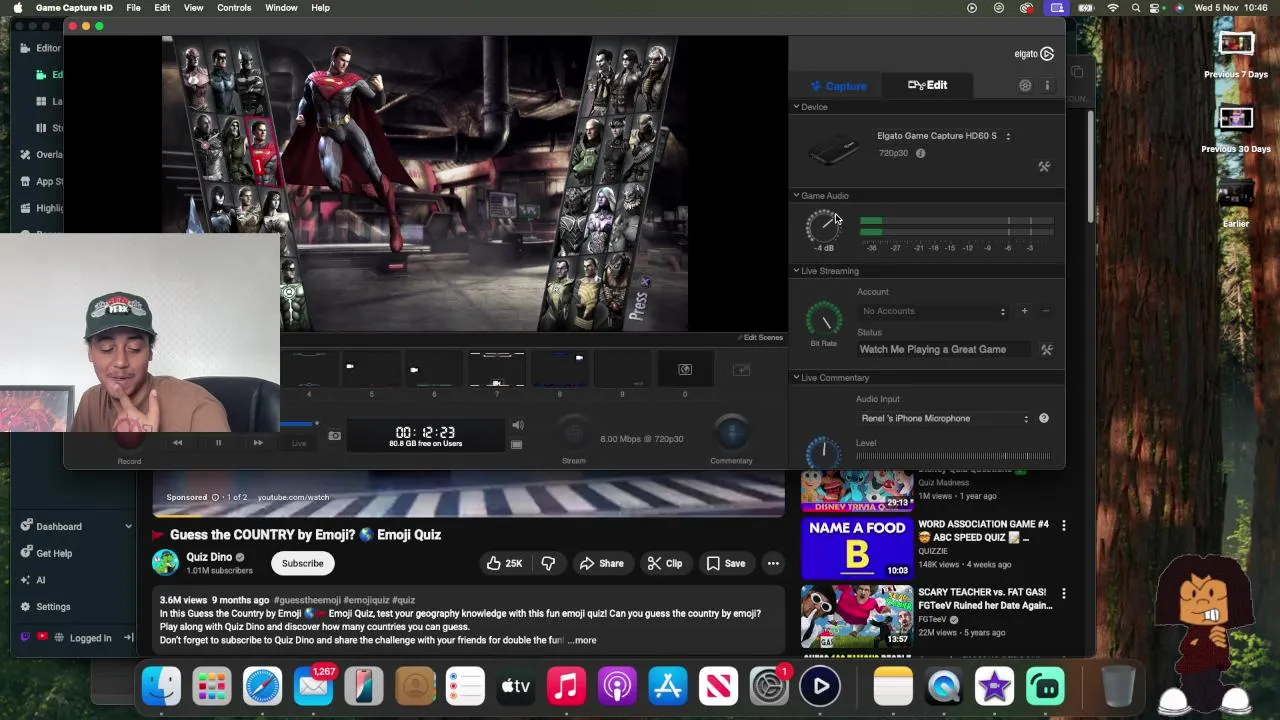1280x720 pixels.
Task: Launch Safari from the Dock
Action: 262,686
